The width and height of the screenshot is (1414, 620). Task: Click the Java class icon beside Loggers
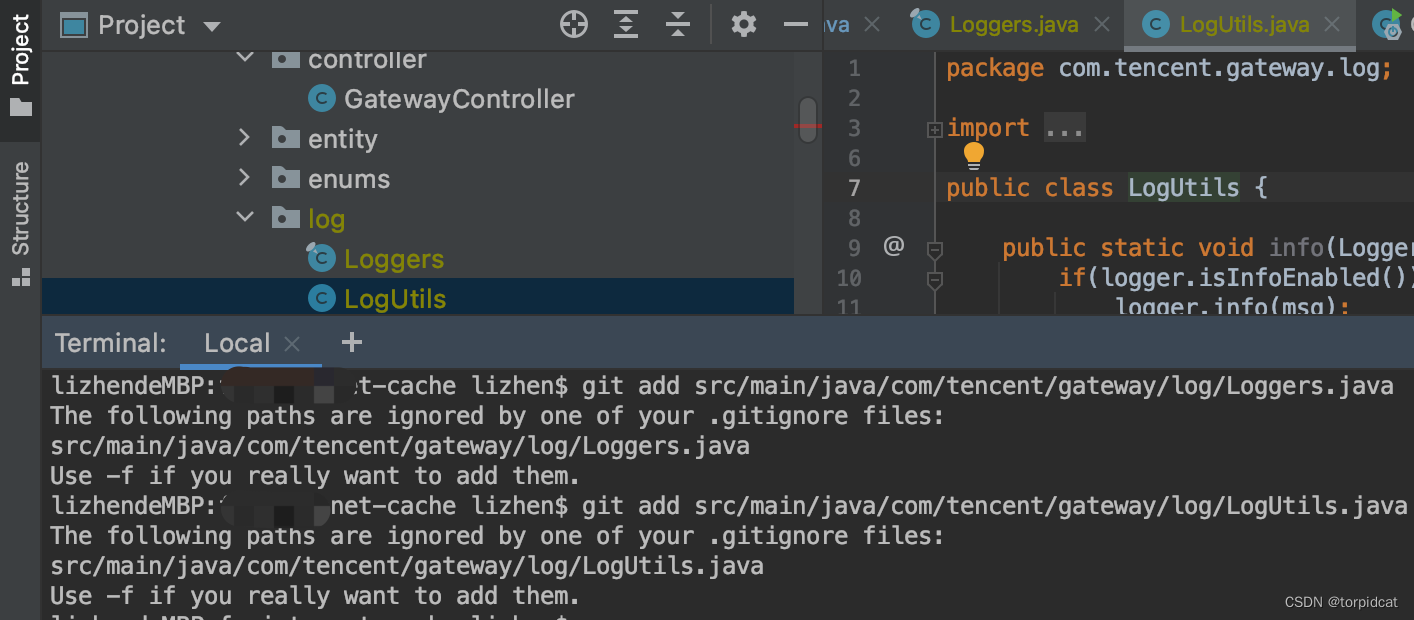tap(320, 258)
